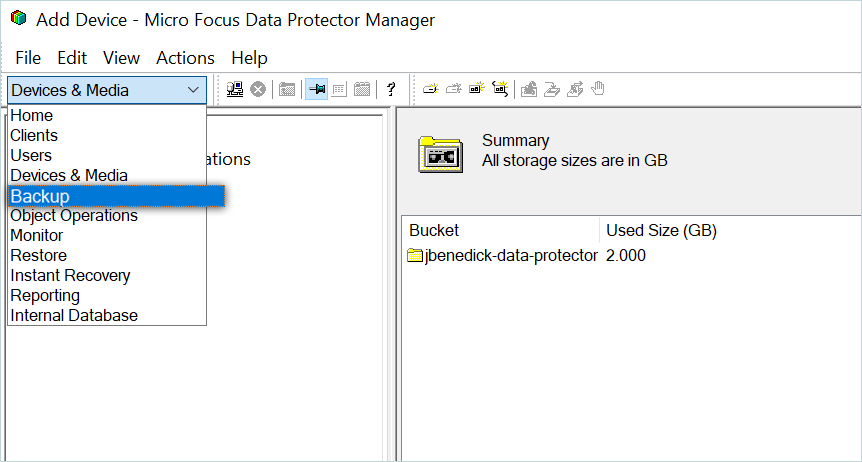The height and width of the screenshot is (462, 862).
Task: Click the gray circled X abort icon
Action: pyautogui.click(x=258, y=89)
